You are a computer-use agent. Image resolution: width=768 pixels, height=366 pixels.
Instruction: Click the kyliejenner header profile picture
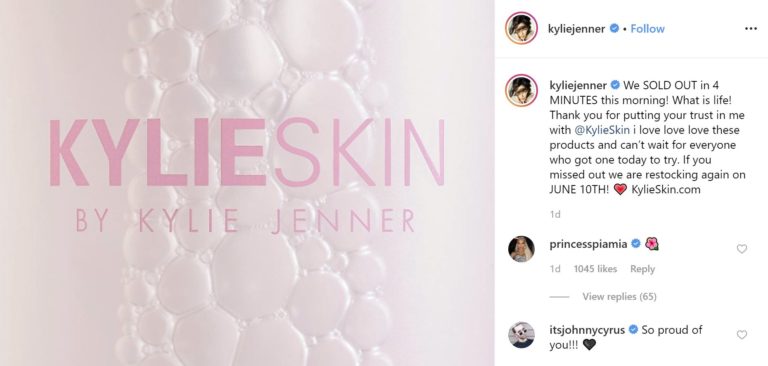coord(522,28)
